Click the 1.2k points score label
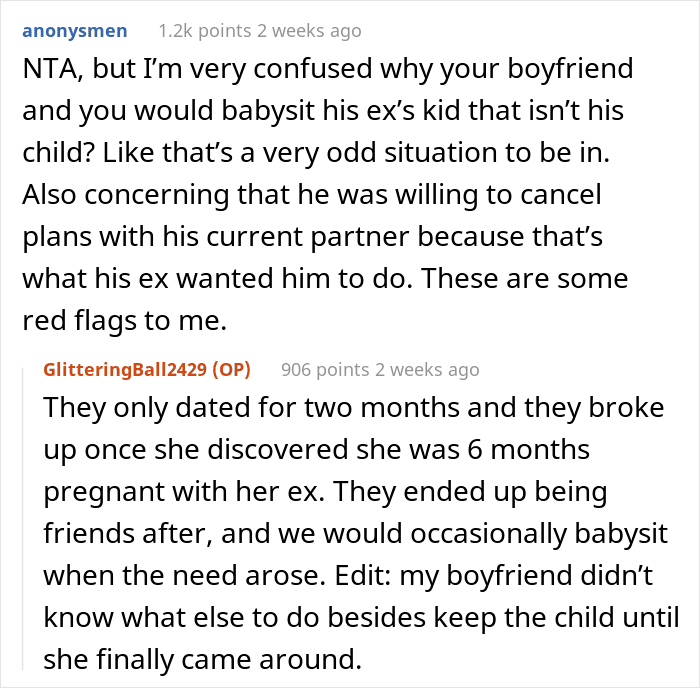This screenshot has height=688, width=700. [205, 31]
